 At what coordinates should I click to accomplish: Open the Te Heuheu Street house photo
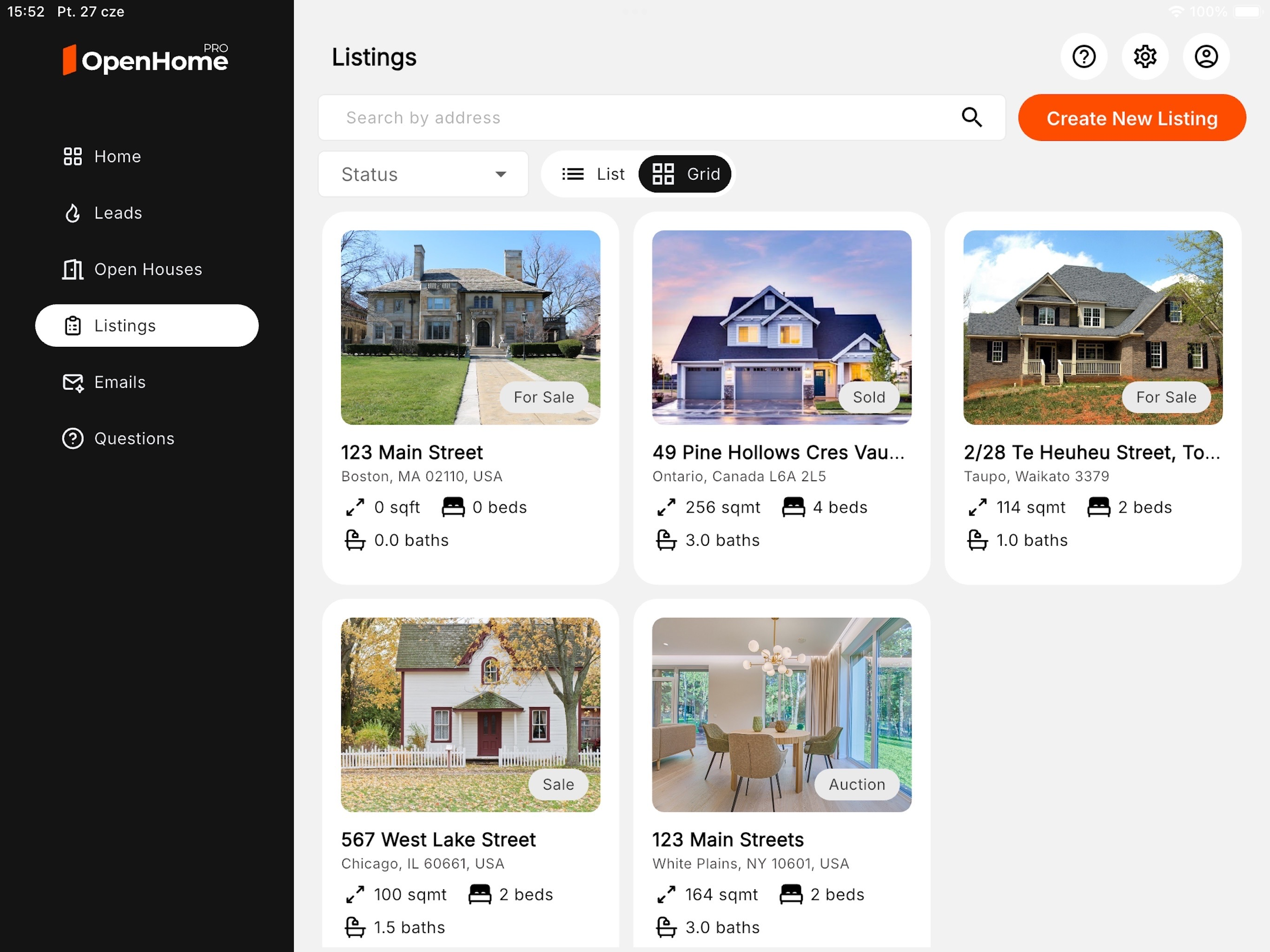(x=1092, y=327)
